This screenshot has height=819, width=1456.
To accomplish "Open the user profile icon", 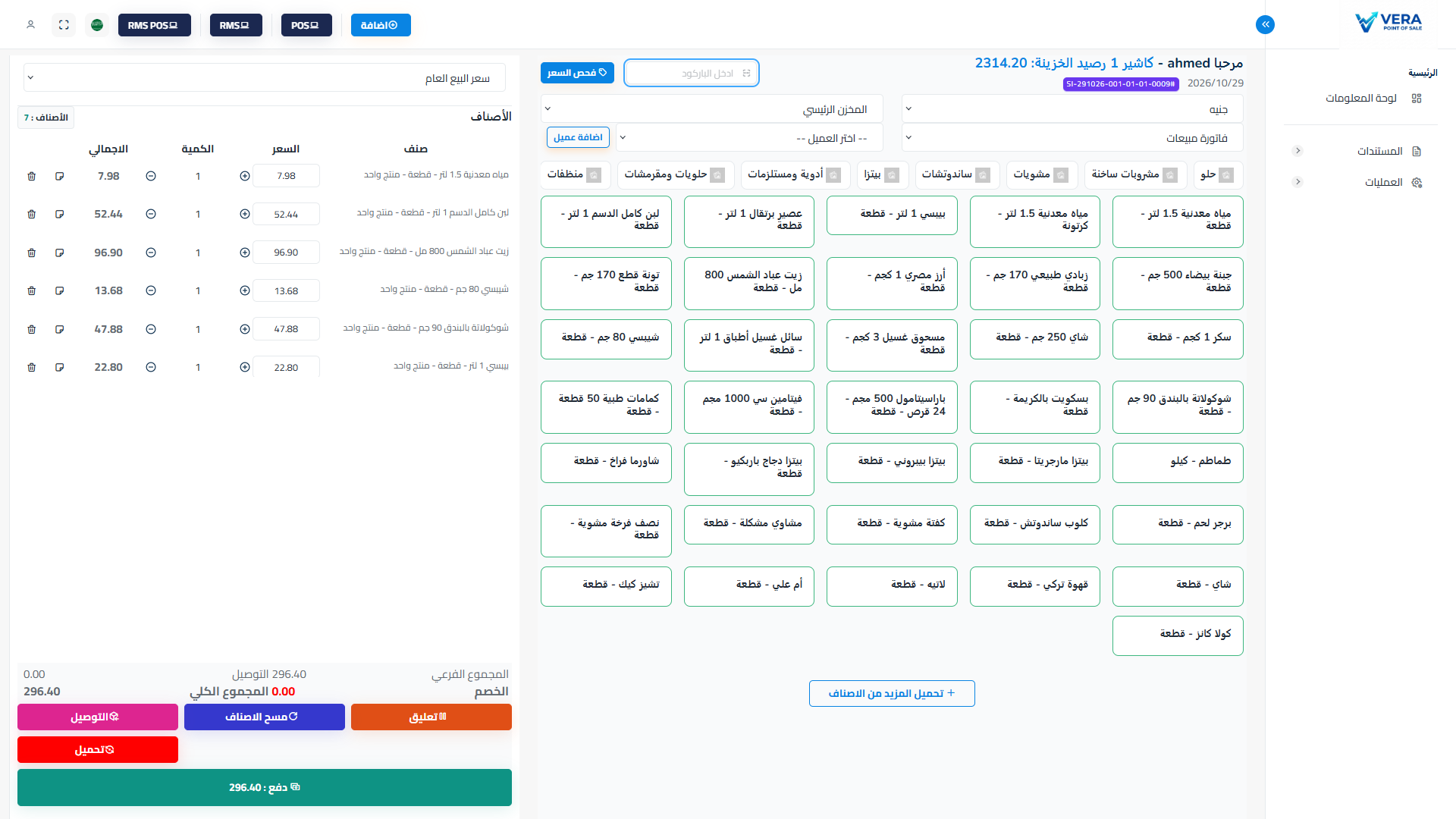I will (31, 25).
